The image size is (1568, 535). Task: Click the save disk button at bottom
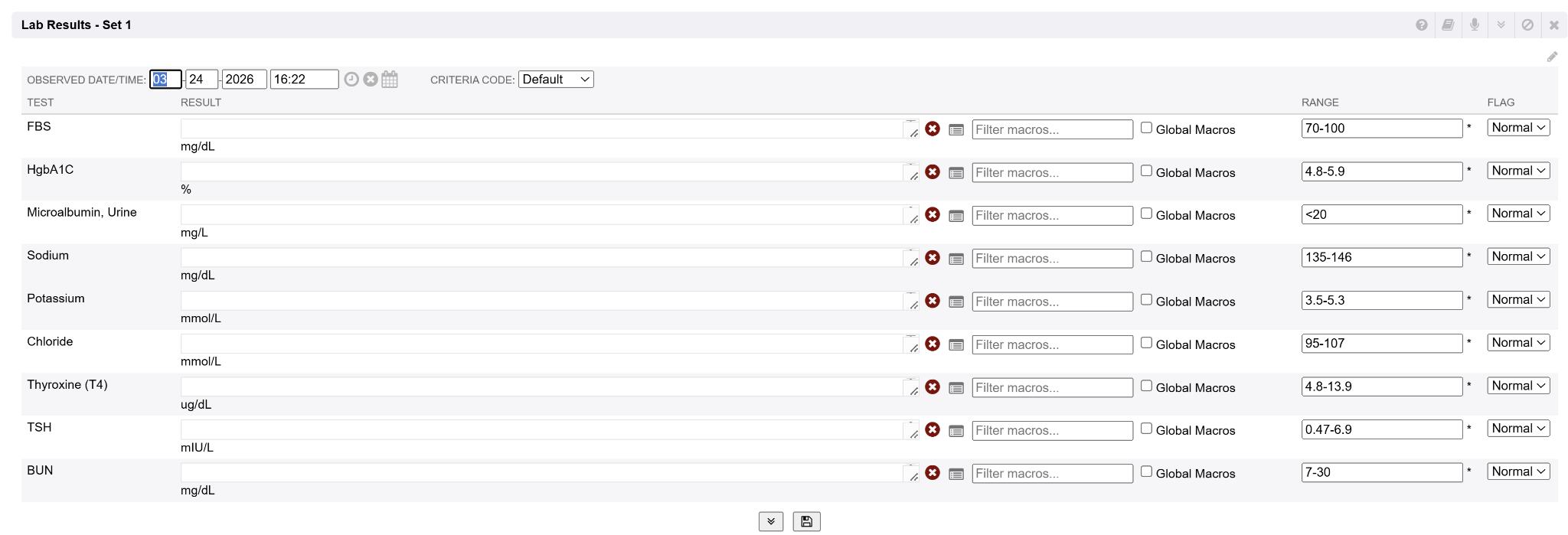[806, 521]
